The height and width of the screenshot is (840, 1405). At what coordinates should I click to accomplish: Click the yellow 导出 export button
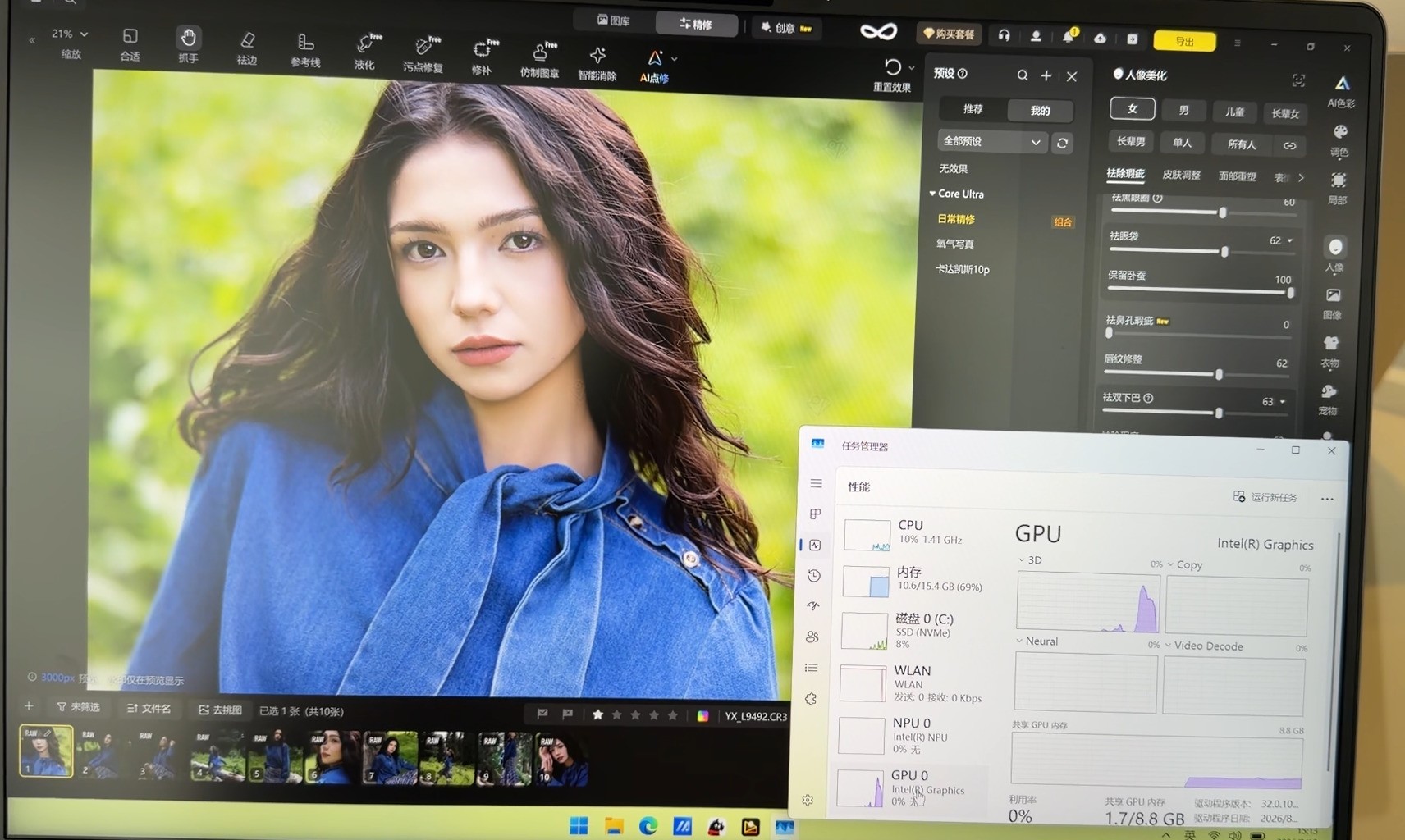pos(1184,41)
